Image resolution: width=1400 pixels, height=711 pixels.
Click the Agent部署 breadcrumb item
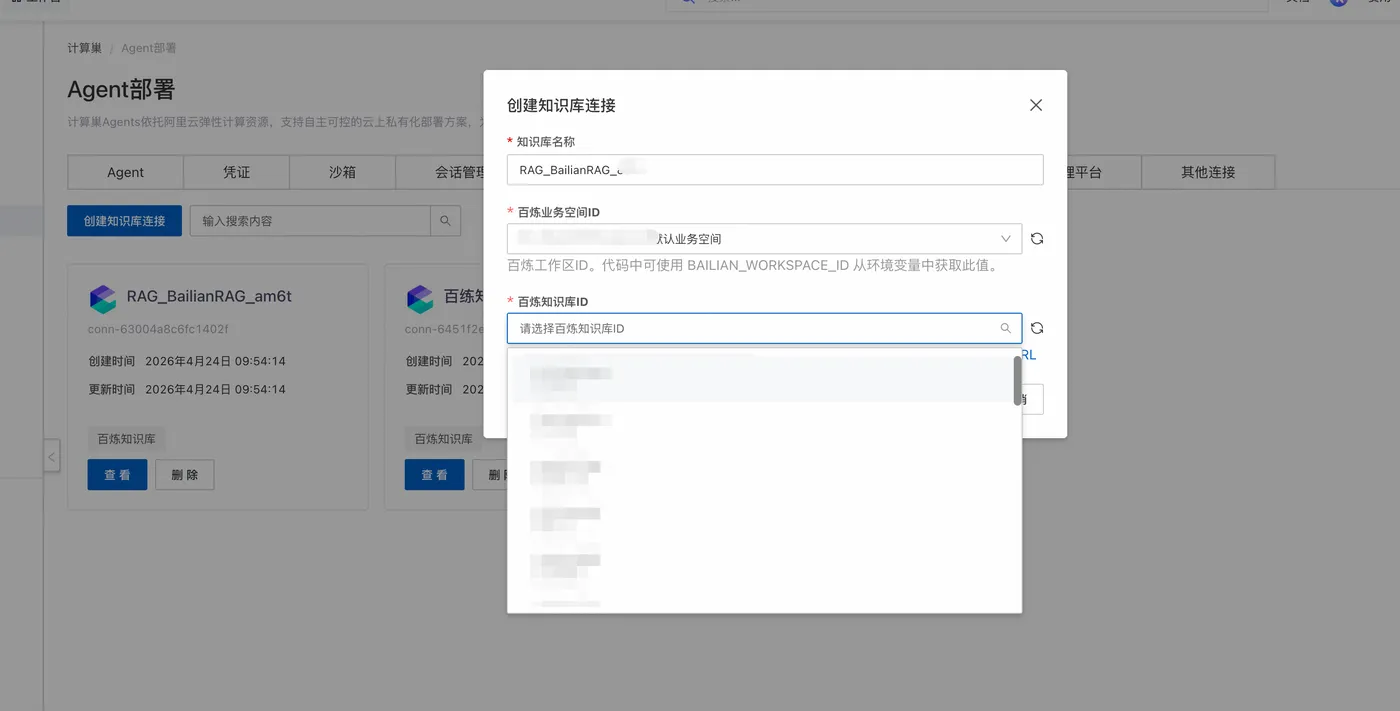pyautogui.click(x=149, y=48)
